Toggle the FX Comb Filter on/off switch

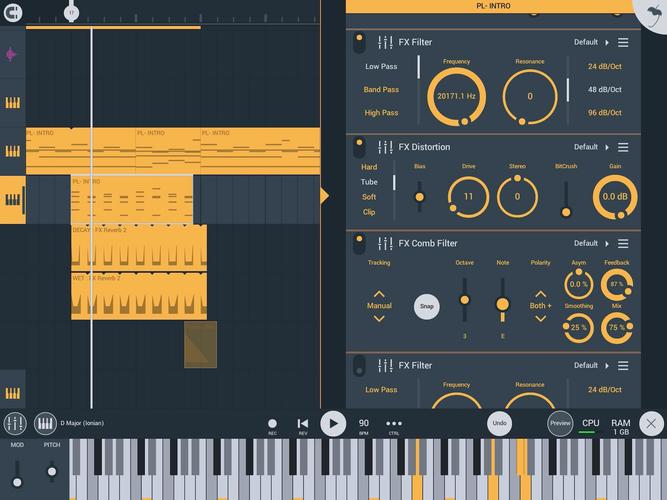click(x=359, y=243)
